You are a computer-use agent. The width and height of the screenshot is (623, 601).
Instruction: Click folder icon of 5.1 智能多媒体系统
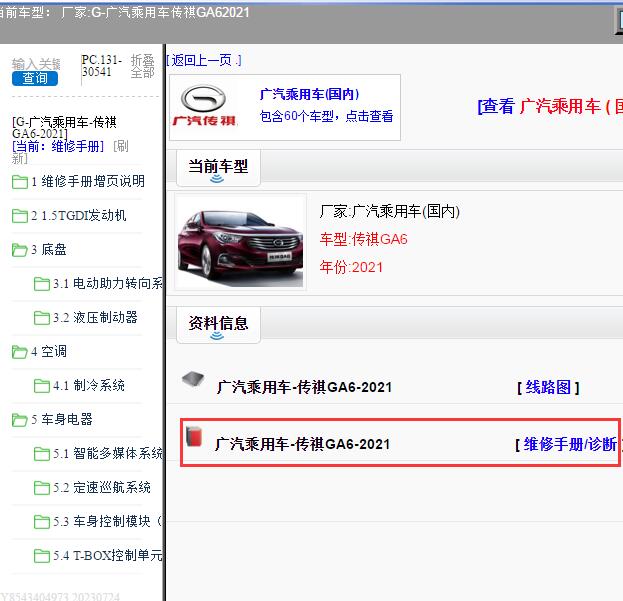(x=42, y=454)
